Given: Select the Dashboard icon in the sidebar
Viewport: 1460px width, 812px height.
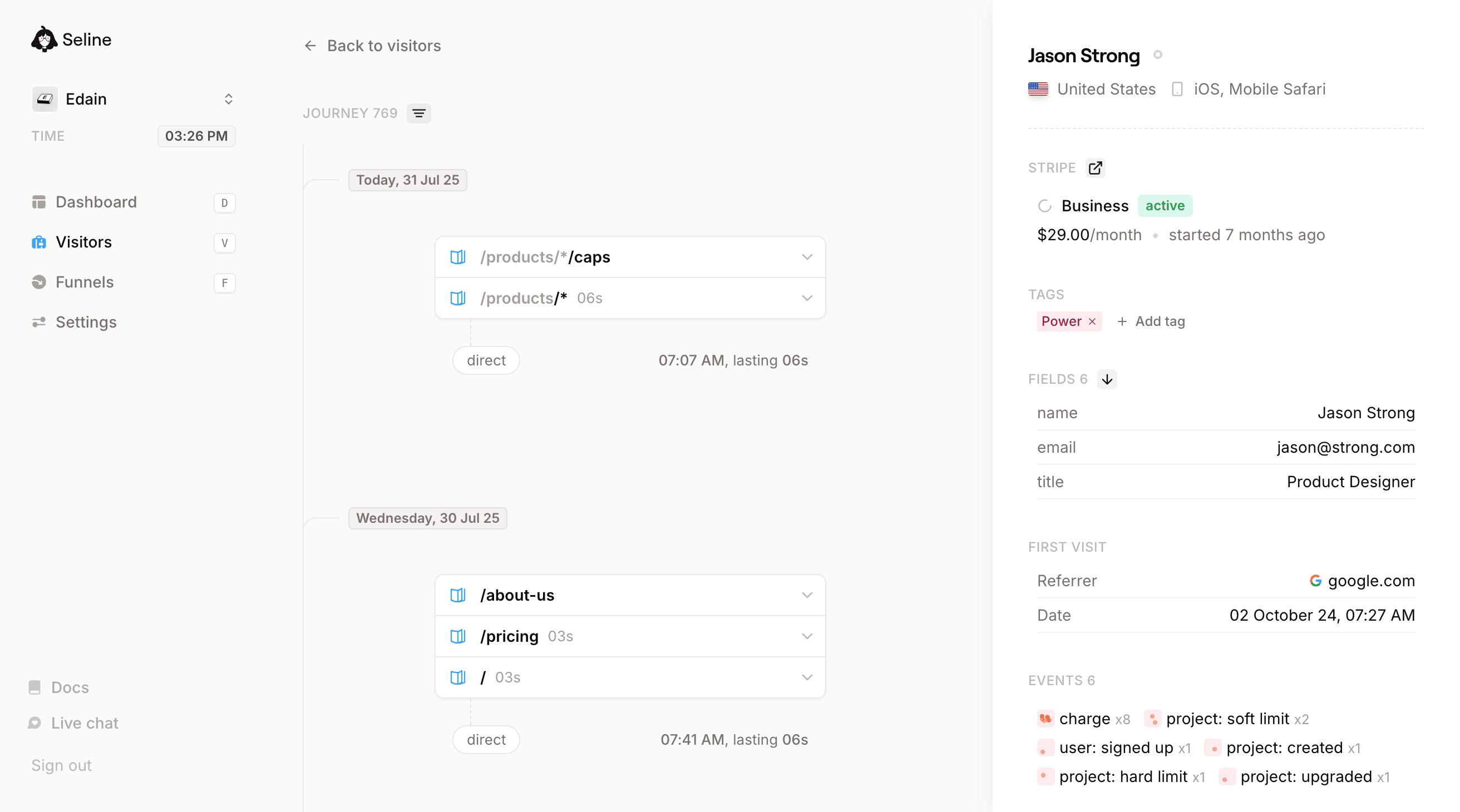Looking at the screenshot, I should pos(38,202).
